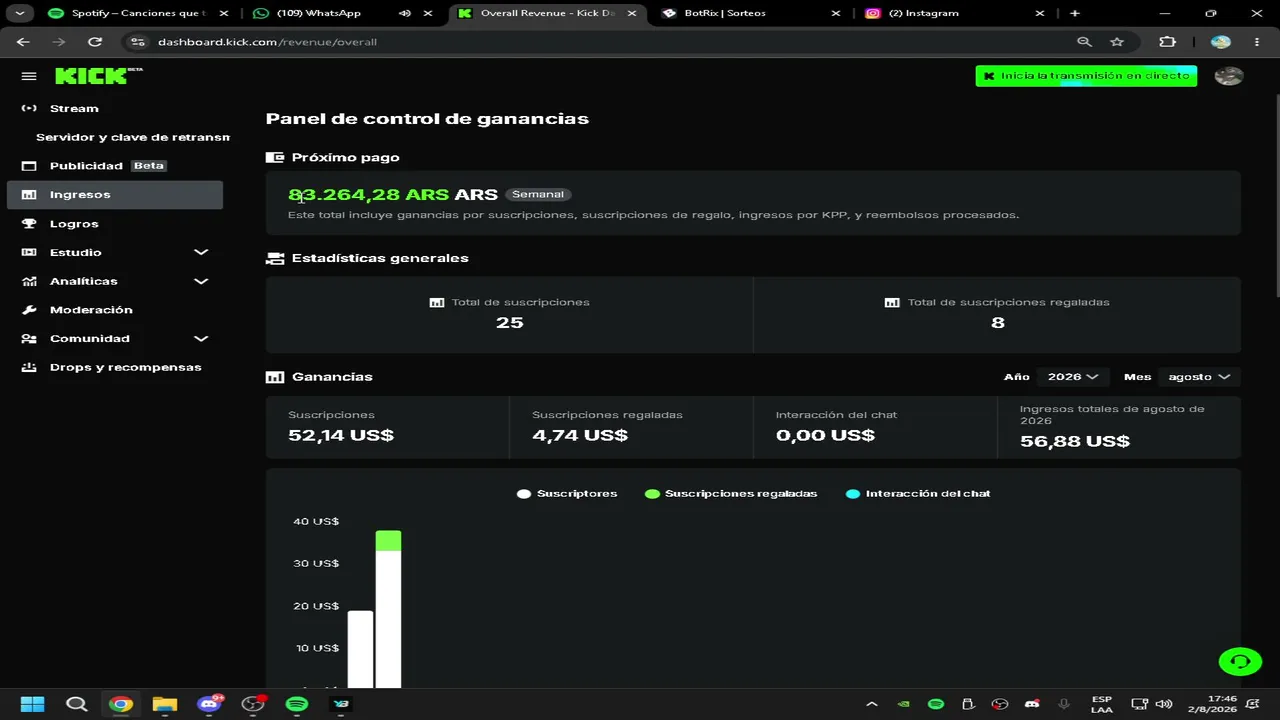
Task: Click the address bar URL
Action: tap(267, 42)
